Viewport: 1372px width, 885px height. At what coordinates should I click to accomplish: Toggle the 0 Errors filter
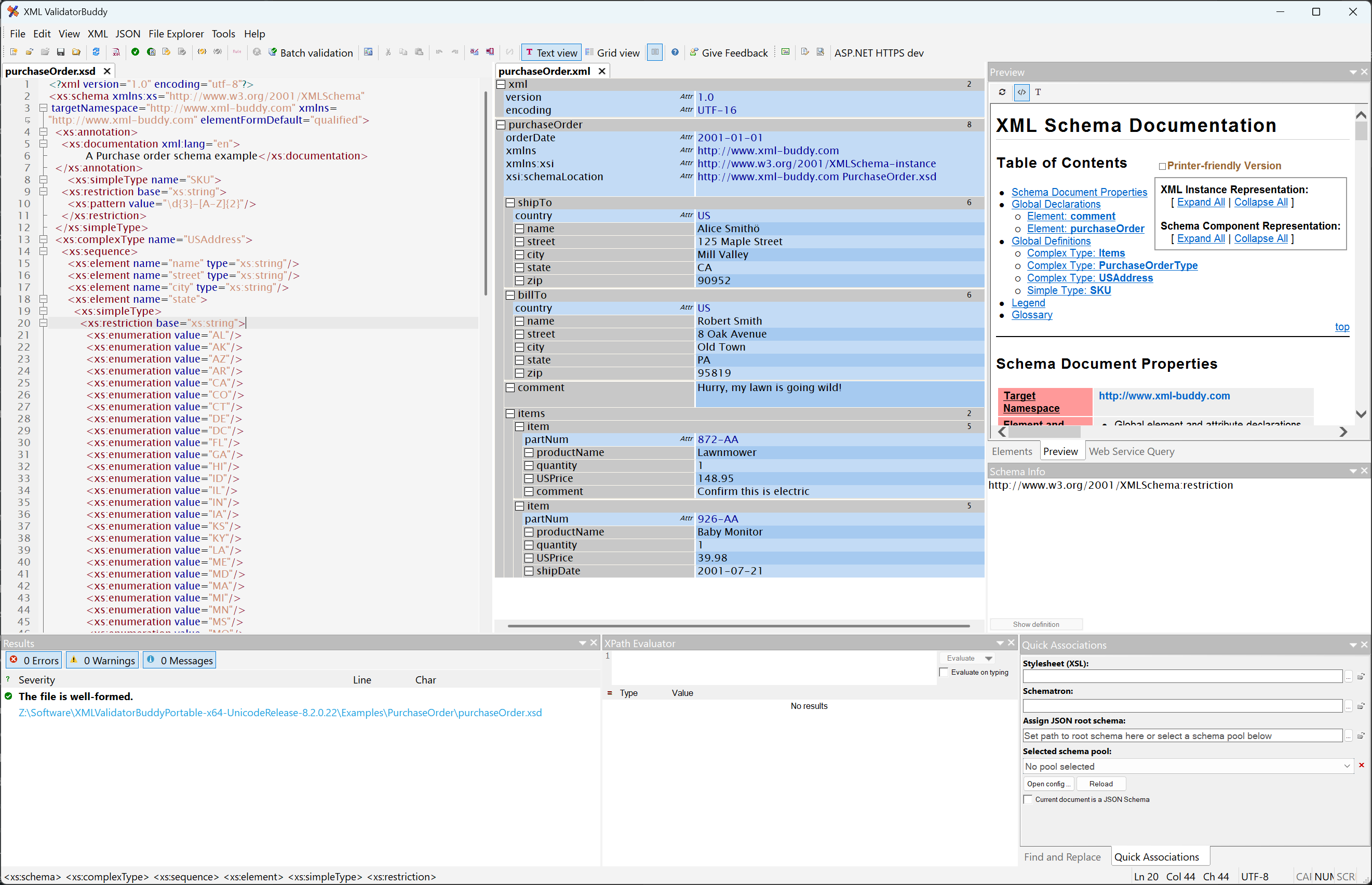tap(34, 660)
